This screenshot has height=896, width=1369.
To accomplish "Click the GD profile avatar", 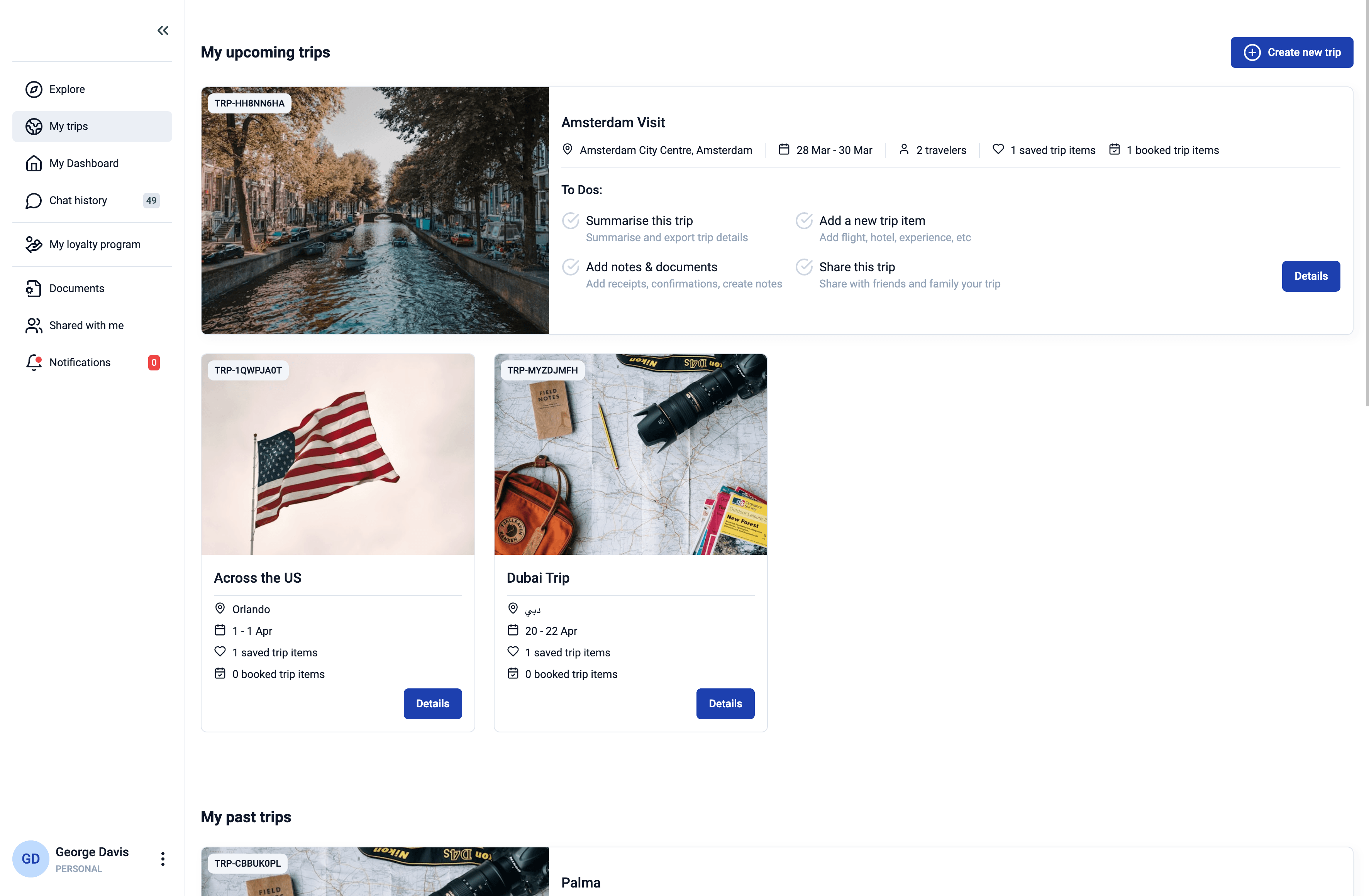I will pyautogui.click(x=30, y=859).
